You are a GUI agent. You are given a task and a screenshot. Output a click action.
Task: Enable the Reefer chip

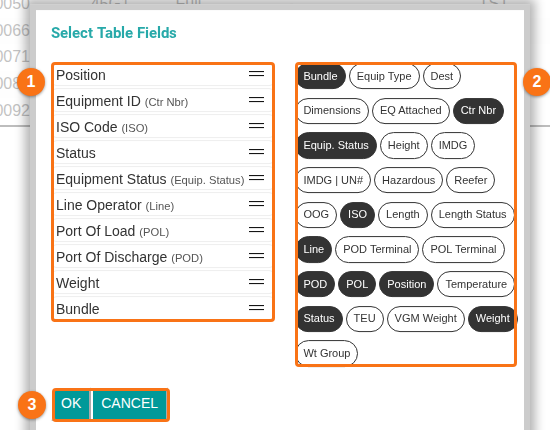coord(470,180)
